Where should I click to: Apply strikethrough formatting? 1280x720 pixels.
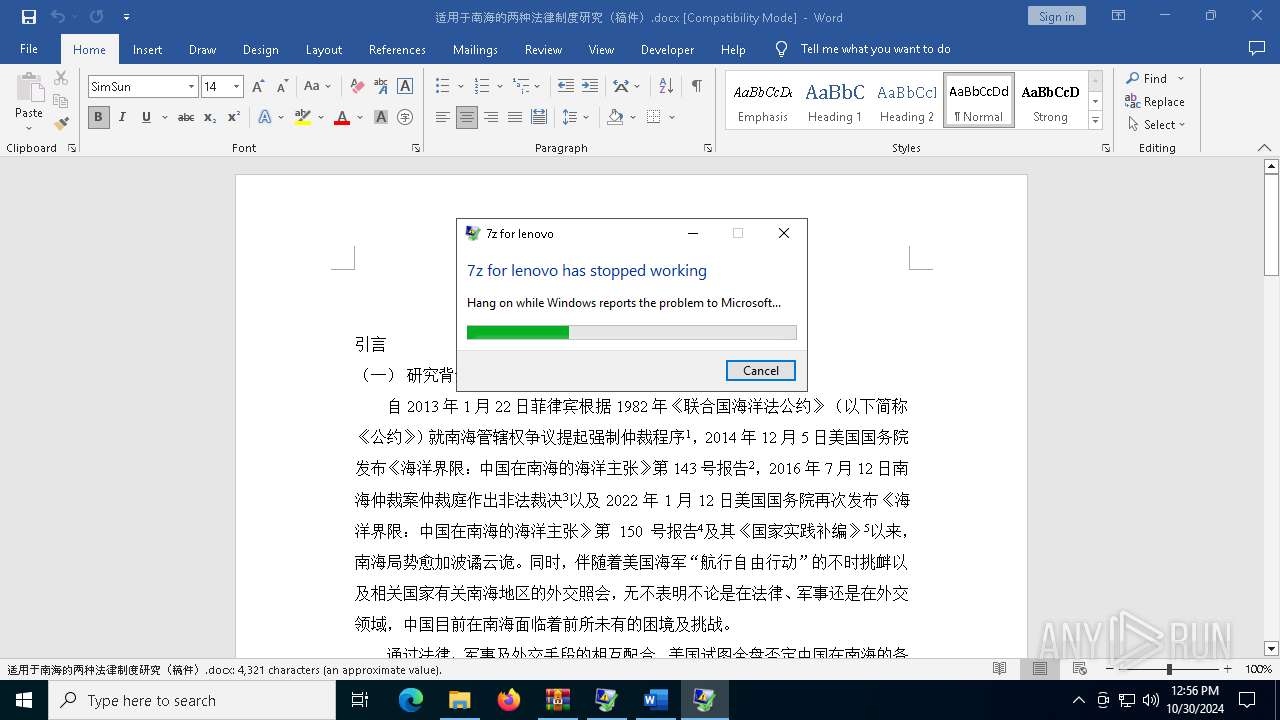pyautogui.click(x=186, y=117)
